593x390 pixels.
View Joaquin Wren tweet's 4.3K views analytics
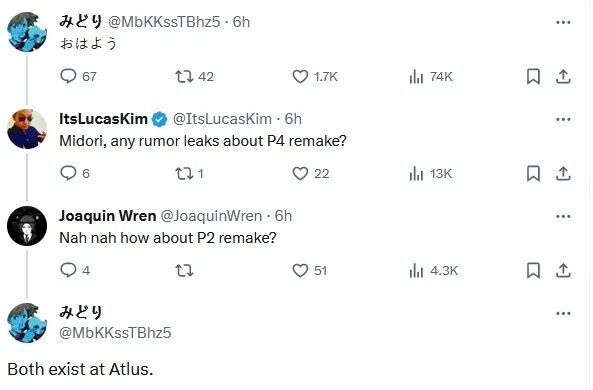(433, 270)
